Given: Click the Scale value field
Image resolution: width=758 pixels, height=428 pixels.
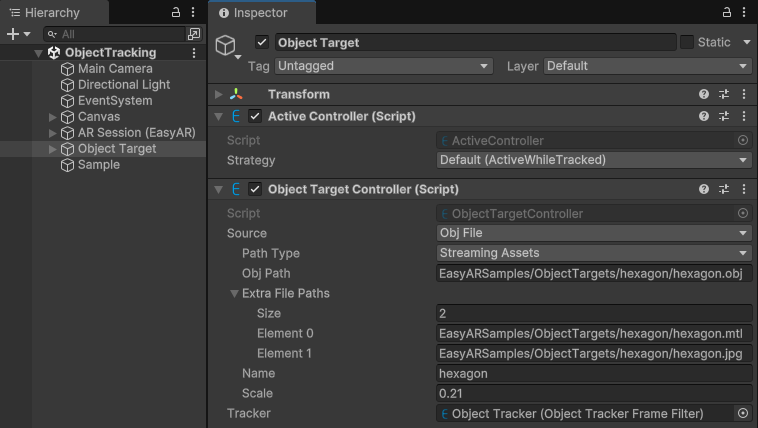Looking at the screenshot, I should pos(594,393).
